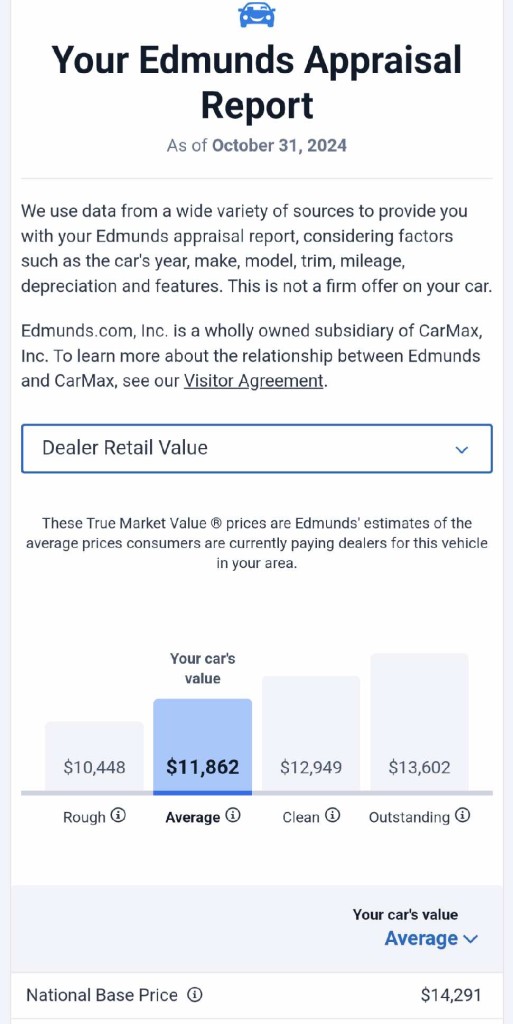Open the Visitor Agreement link
513x1024 pixels.
click(254, 381)
